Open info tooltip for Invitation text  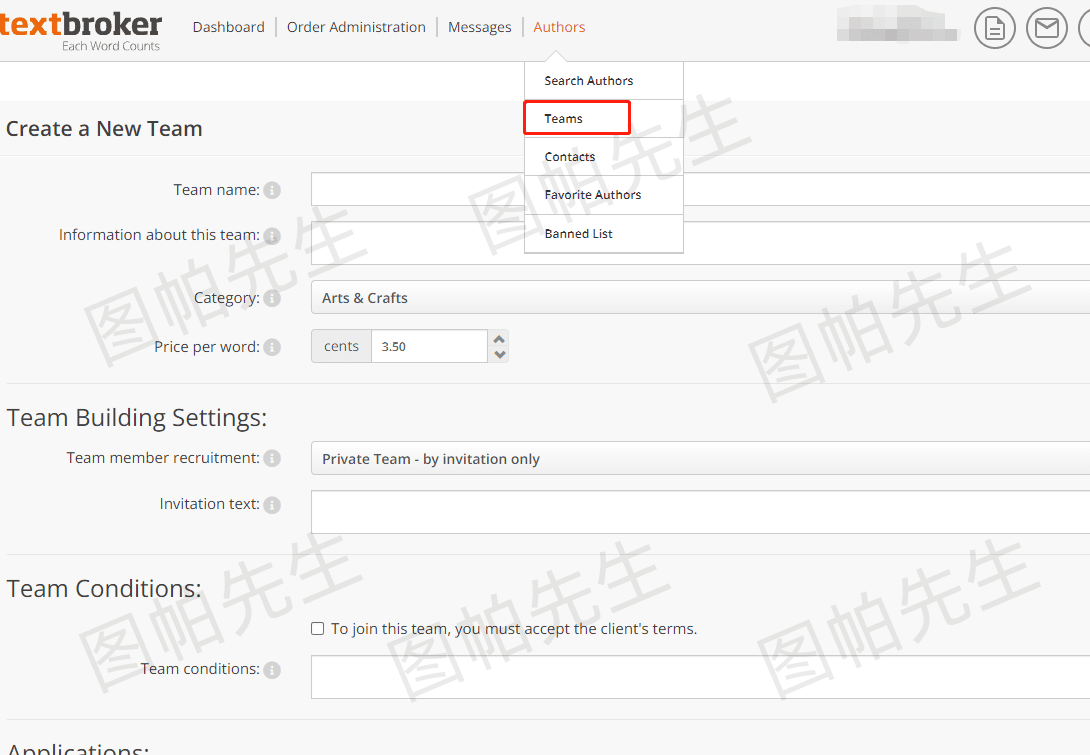click(x=271, y=504)
